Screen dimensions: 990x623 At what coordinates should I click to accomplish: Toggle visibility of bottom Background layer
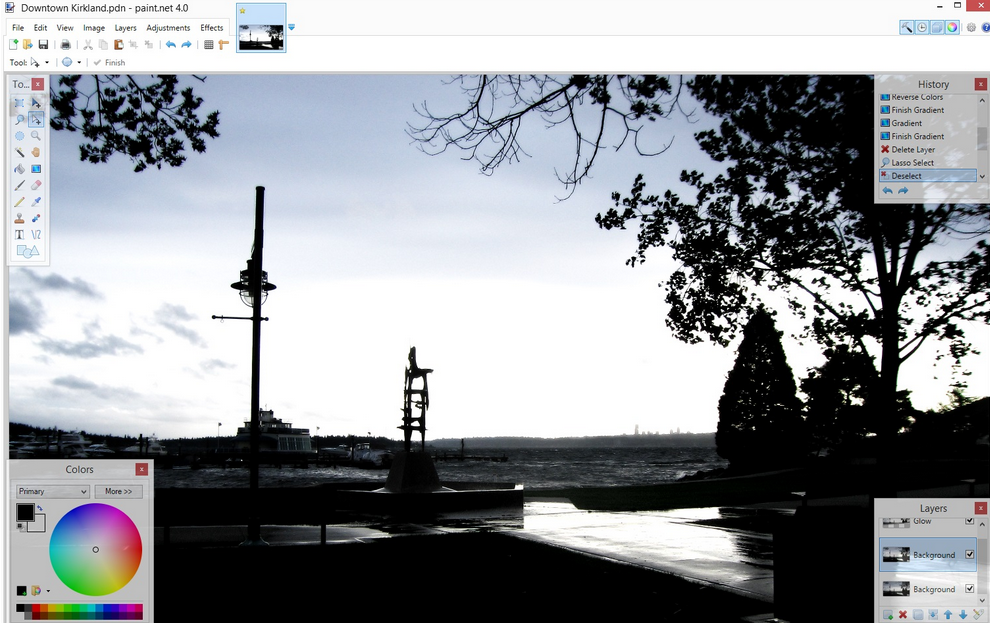pyautogui.click(x=970, y=588)
